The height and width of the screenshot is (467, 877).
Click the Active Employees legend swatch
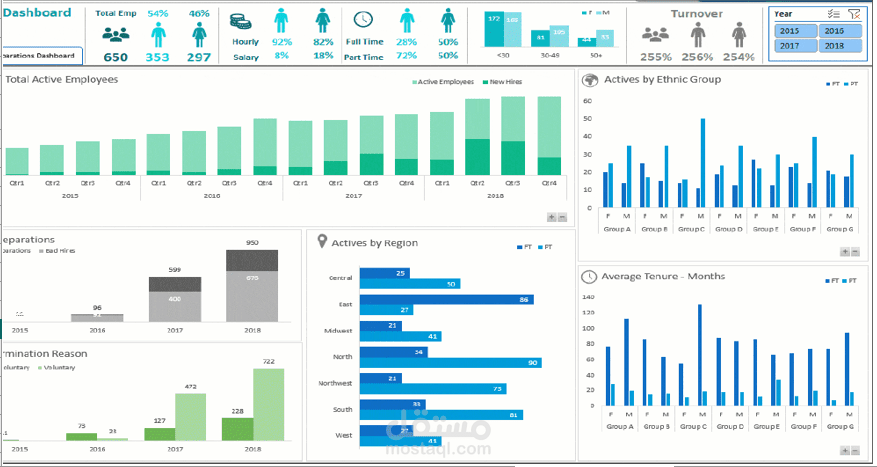coord(414,82)
